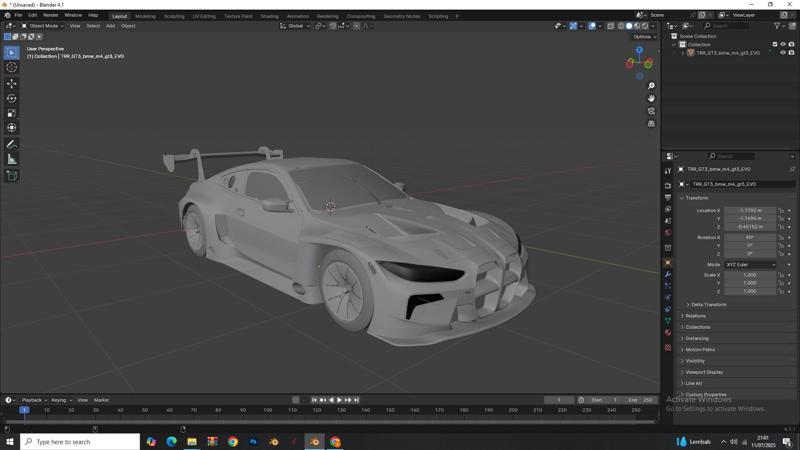Screen dimensions: 800x450
Task: Open the Global orientation dropdown
Action: (x=295, y=26)
